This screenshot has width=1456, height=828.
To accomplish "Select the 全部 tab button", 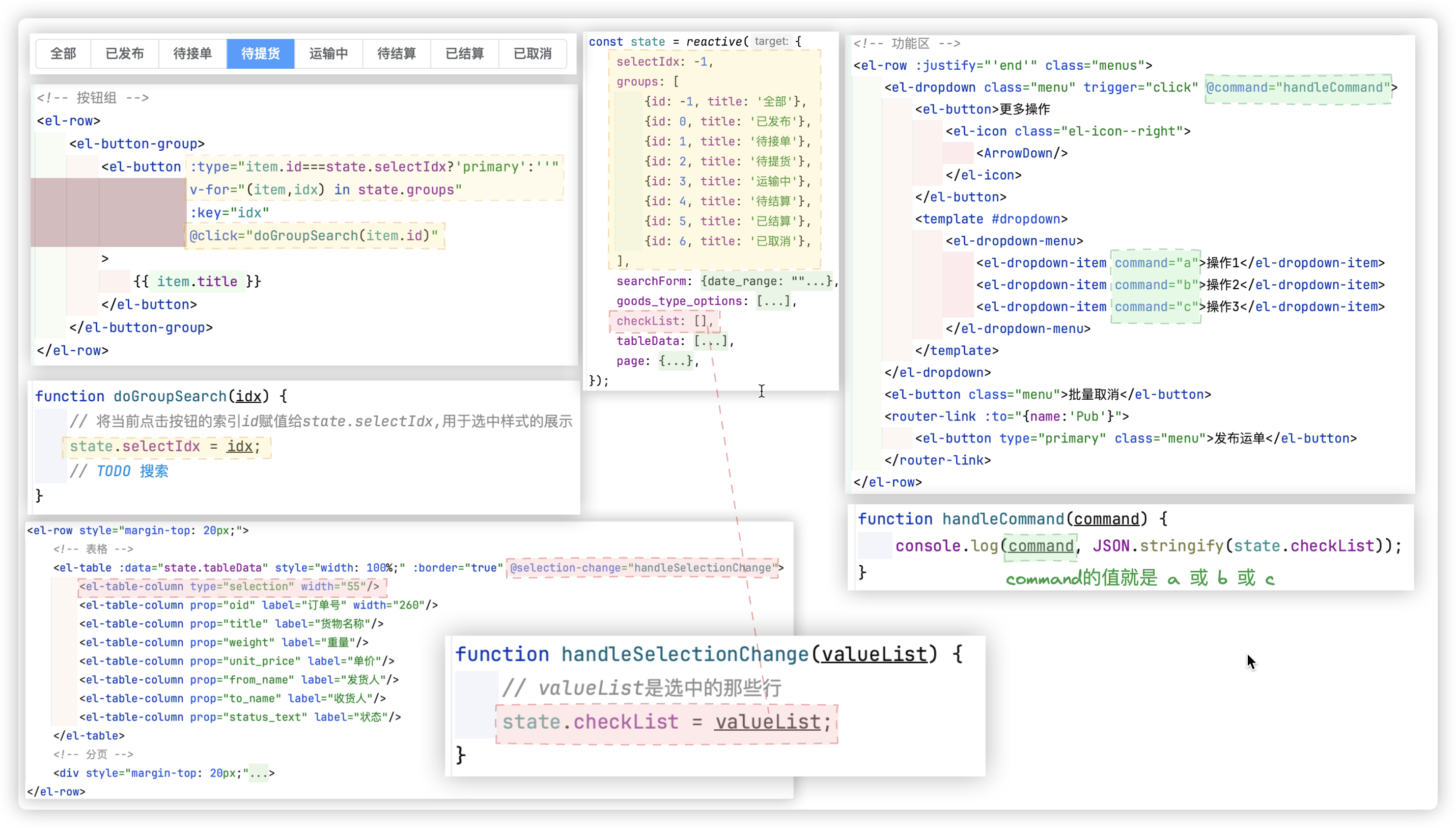I will point(63,53).
